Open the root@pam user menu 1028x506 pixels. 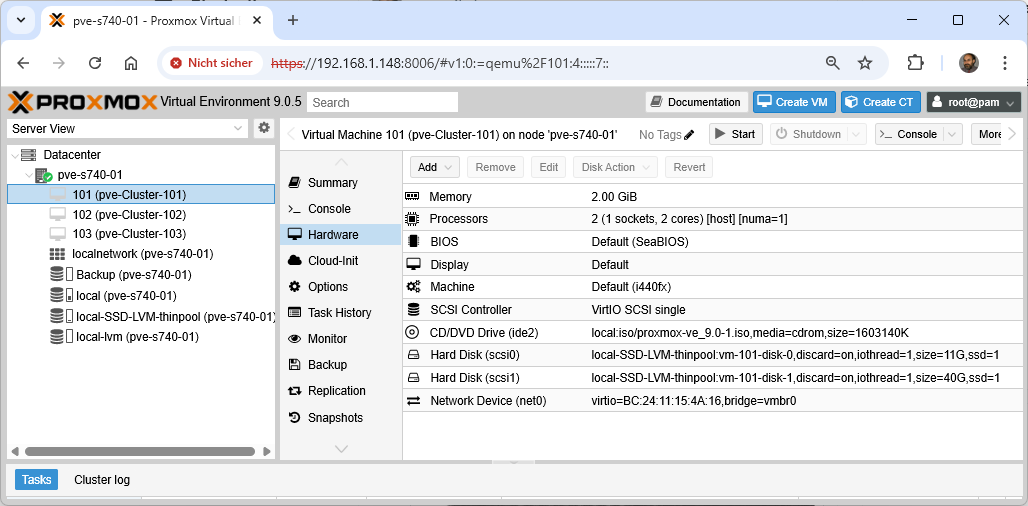tap(973, 102)
